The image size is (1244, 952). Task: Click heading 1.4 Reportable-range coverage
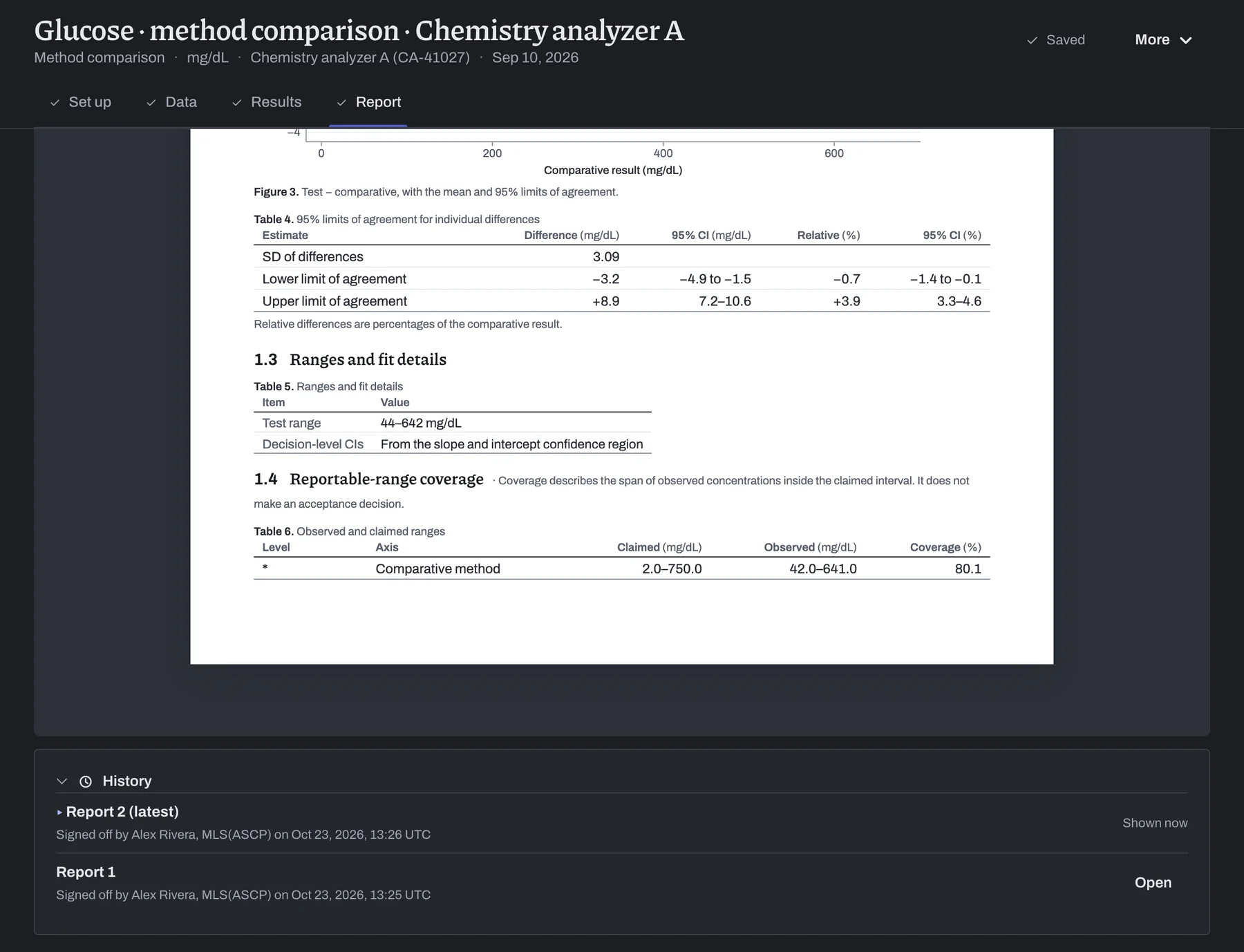click(368, 479)
